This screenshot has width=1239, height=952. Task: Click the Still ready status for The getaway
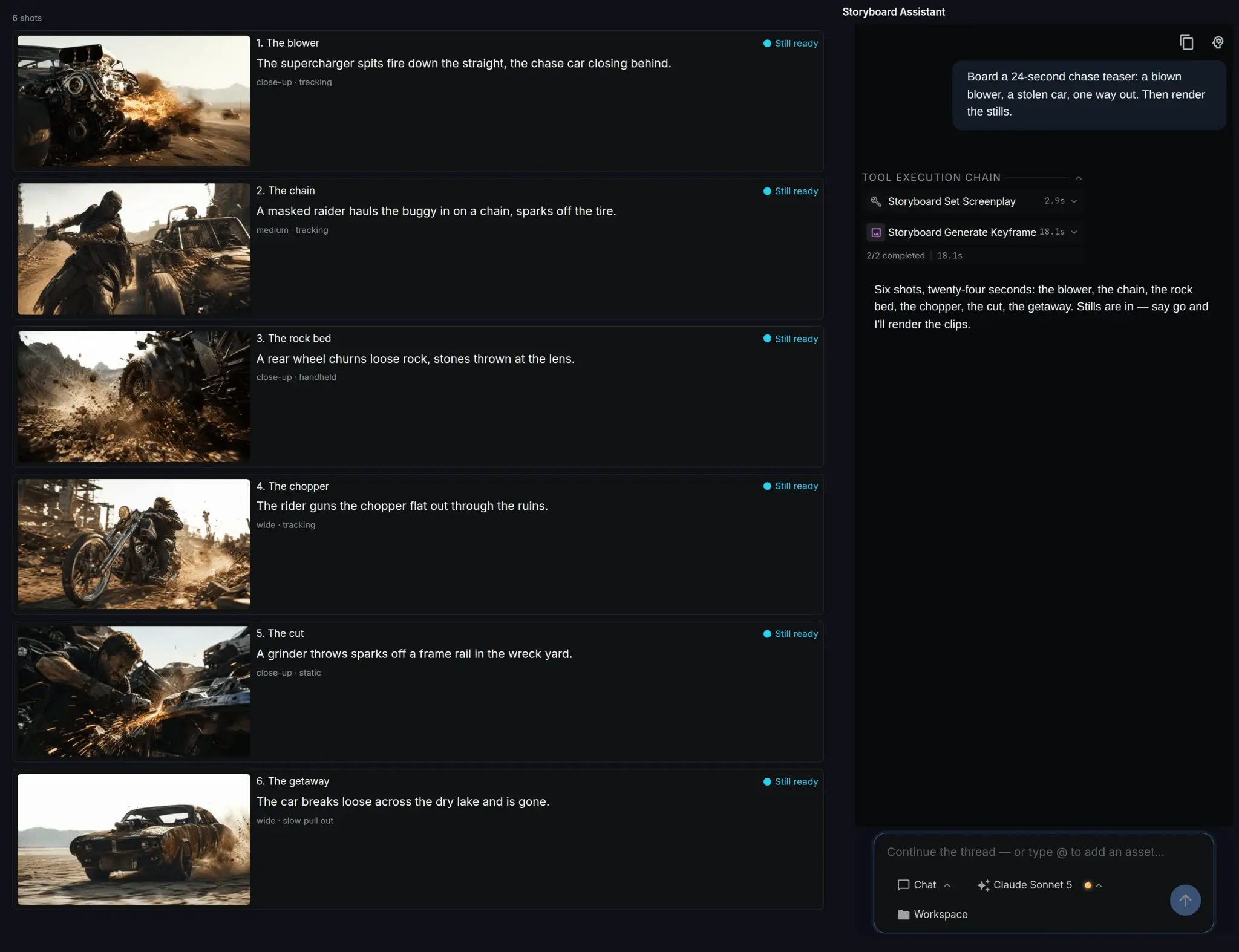tap(791, 782)
